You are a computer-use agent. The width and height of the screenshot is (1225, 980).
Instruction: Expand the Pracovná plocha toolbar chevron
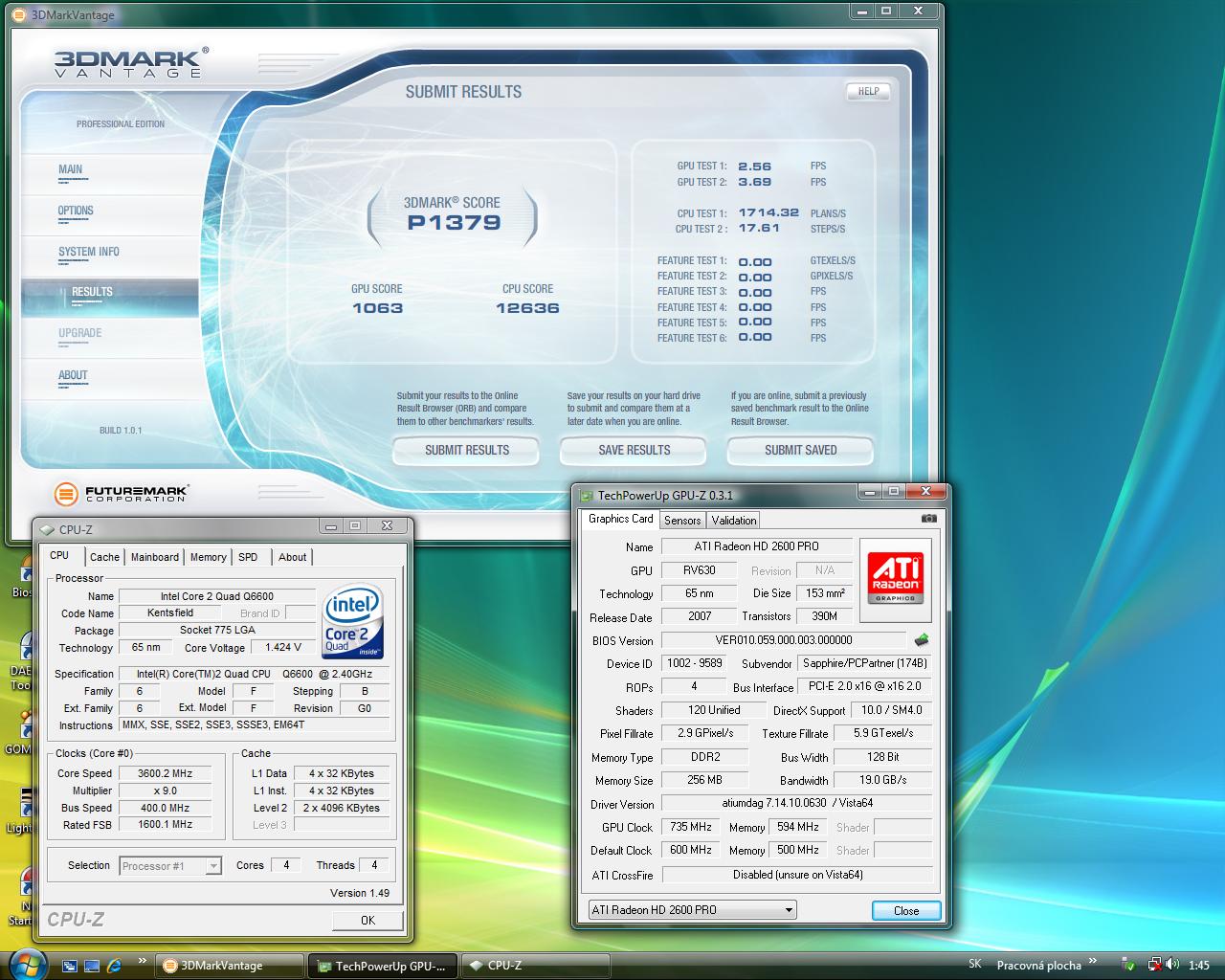point(1092,961)
